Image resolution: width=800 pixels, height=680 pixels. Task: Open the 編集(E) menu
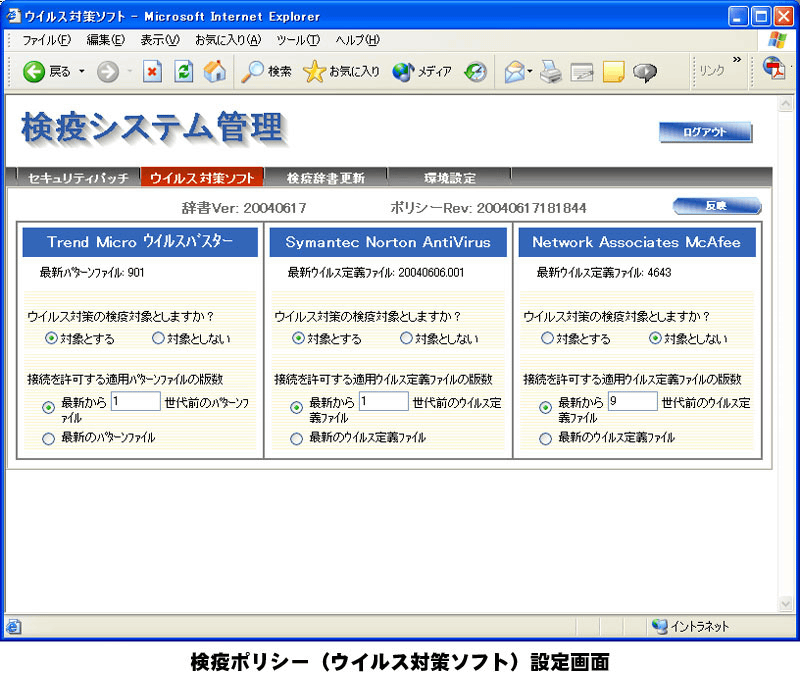pyautogui.click(x=106, y=40)
